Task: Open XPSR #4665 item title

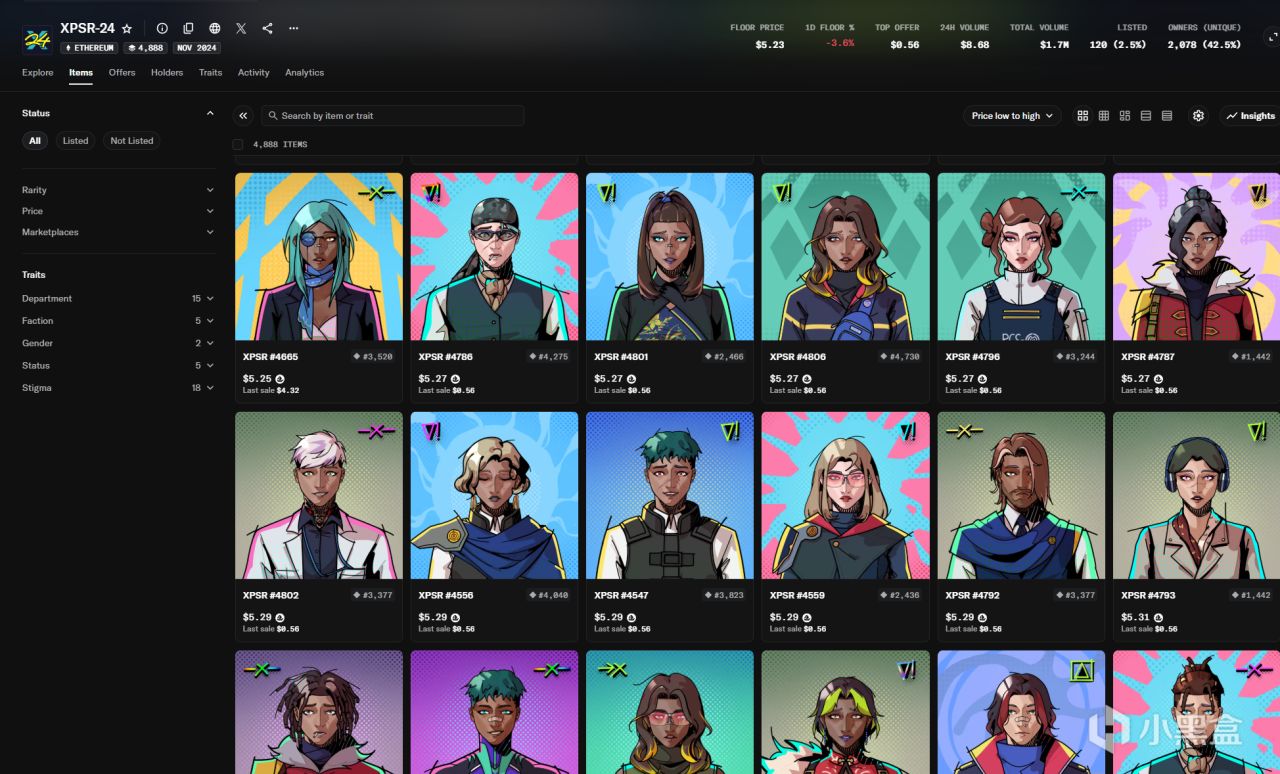Action: point(270,357)
